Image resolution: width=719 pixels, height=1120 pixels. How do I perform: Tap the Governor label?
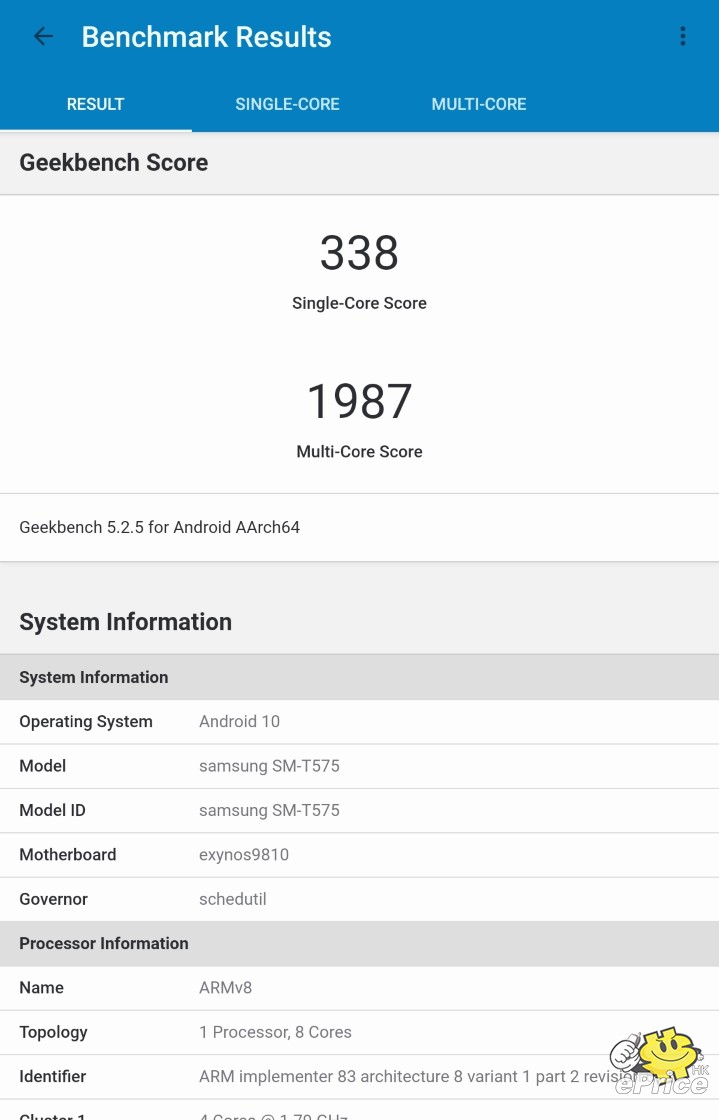click(x=54, y=899)
